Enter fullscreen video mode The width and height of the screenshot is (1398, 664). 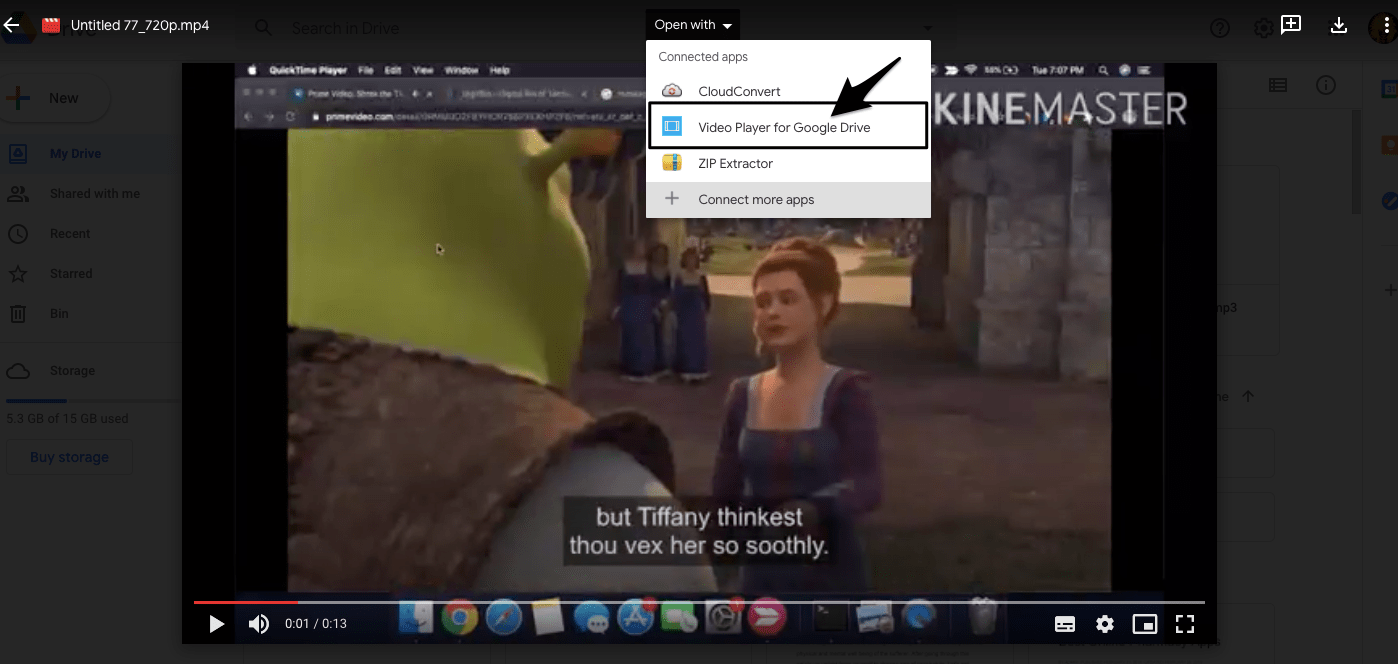pyautogui.click(x=1184, y=623)
